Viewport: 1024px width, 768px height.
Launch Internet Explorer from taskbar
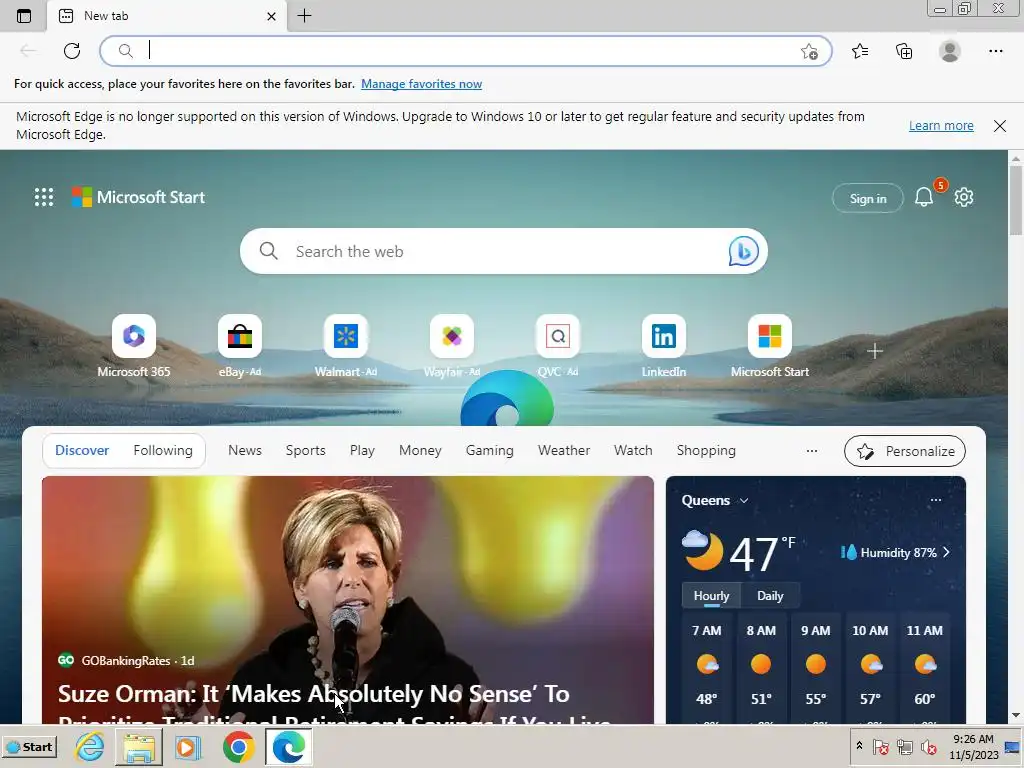click(89, 747)
